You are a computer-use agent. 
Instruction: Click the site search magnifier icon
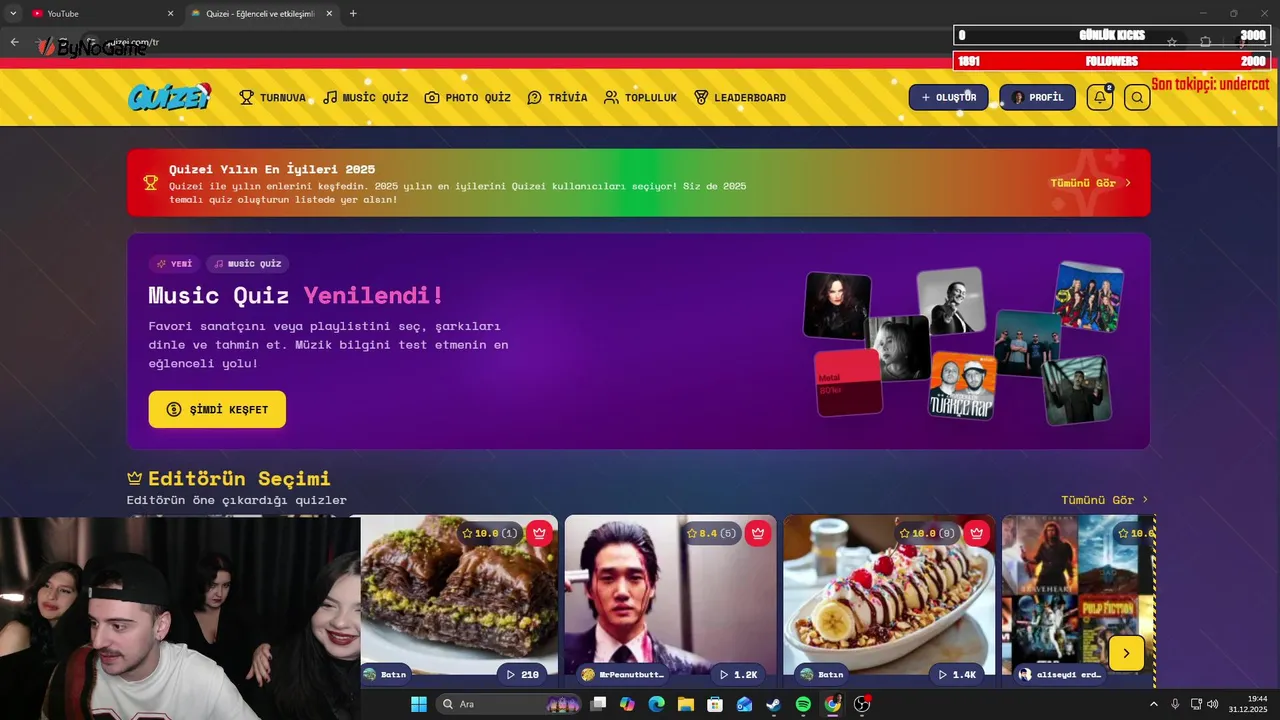tap(1137, 97)
